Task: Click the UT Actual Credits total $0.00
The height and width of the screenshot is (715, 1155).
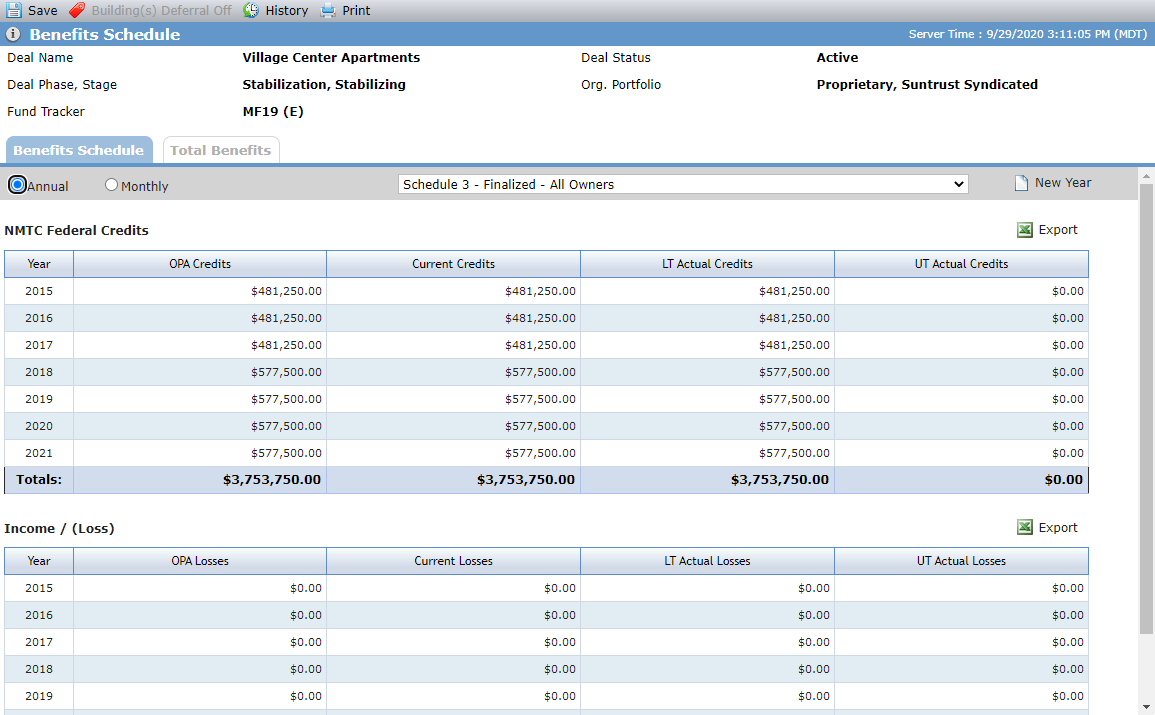Action: click(x=1064, y=479)
